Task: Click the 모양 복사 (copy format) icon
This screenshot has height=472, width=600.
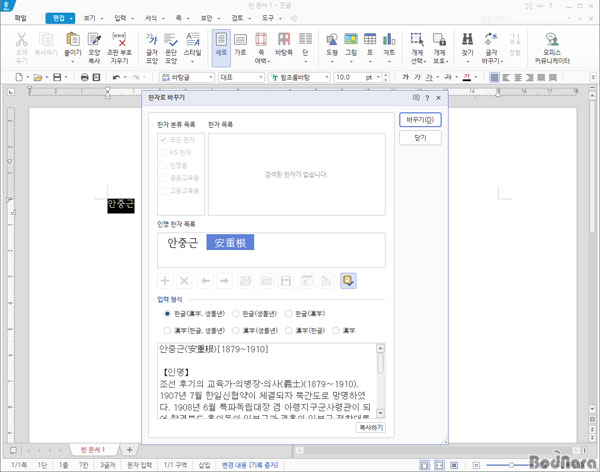Action: pos(94,48)
